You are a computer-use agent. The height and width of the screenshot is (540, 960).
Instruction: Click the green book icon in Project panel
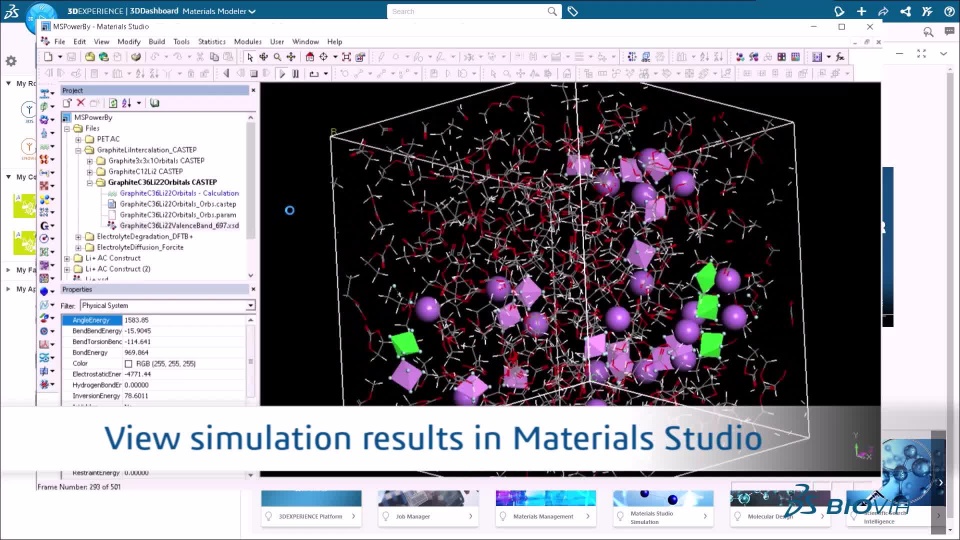coord(154,103)
